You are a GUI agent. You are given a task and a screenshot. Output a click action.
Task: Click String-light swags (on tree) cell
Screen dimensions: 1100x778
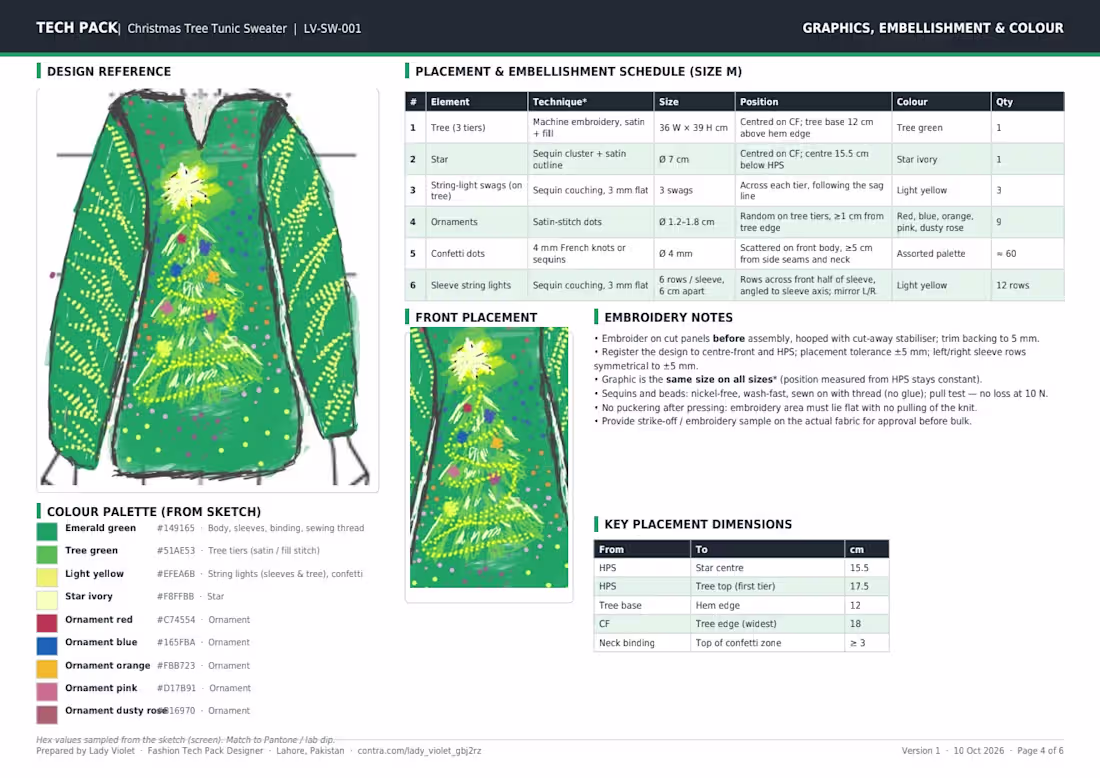[x=476, y=190]
